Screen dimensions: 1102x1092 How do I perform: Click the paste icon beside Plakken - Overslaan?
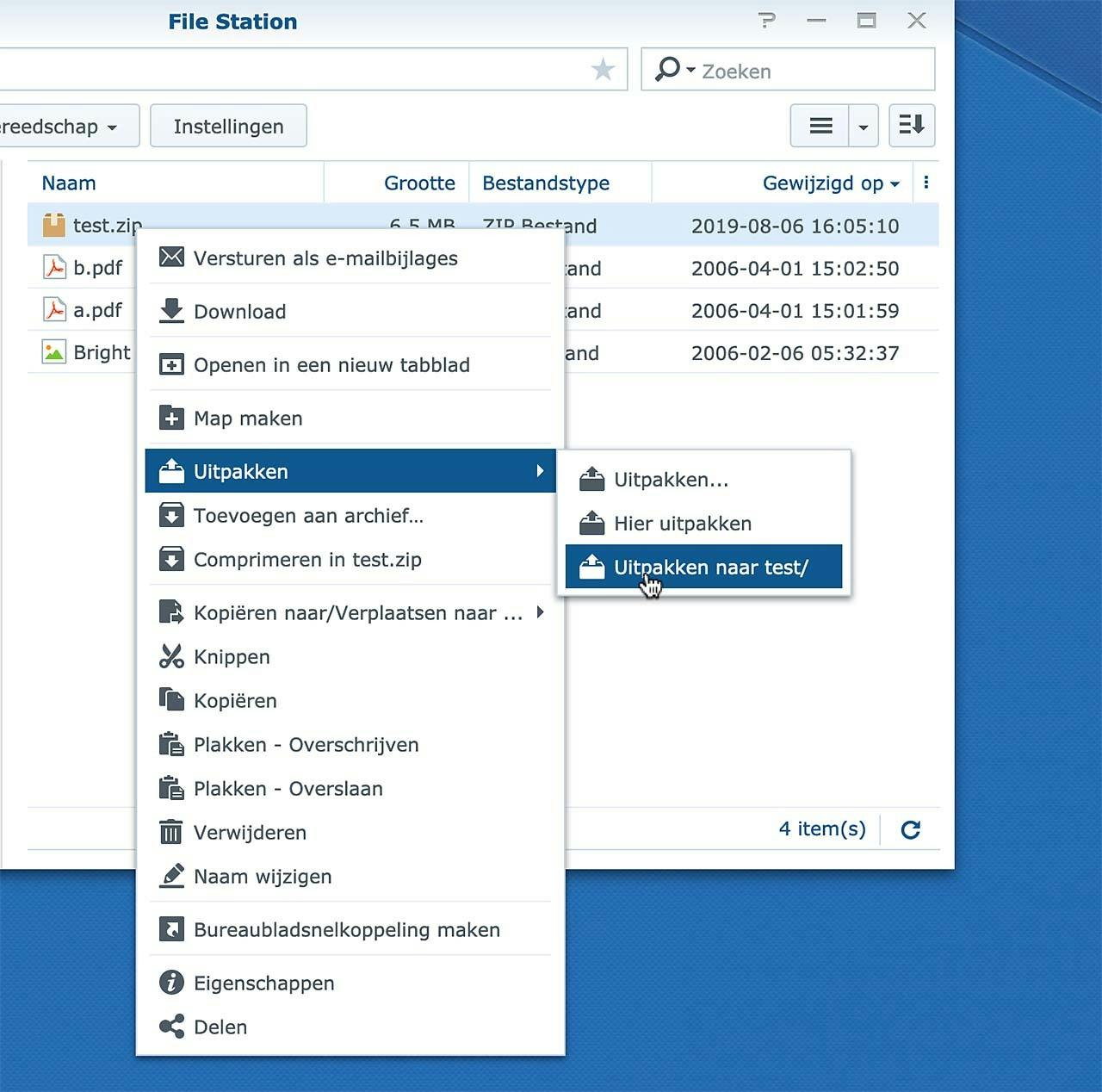click(x=171, y=788)
